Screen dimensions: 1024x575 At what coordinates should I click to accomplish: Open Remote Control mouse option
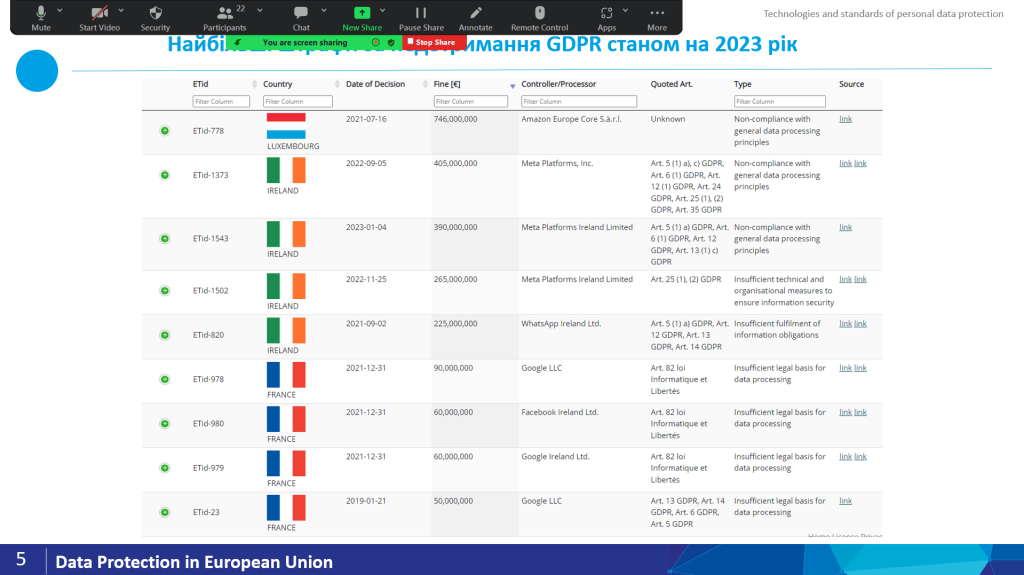(x=539, y=18)
